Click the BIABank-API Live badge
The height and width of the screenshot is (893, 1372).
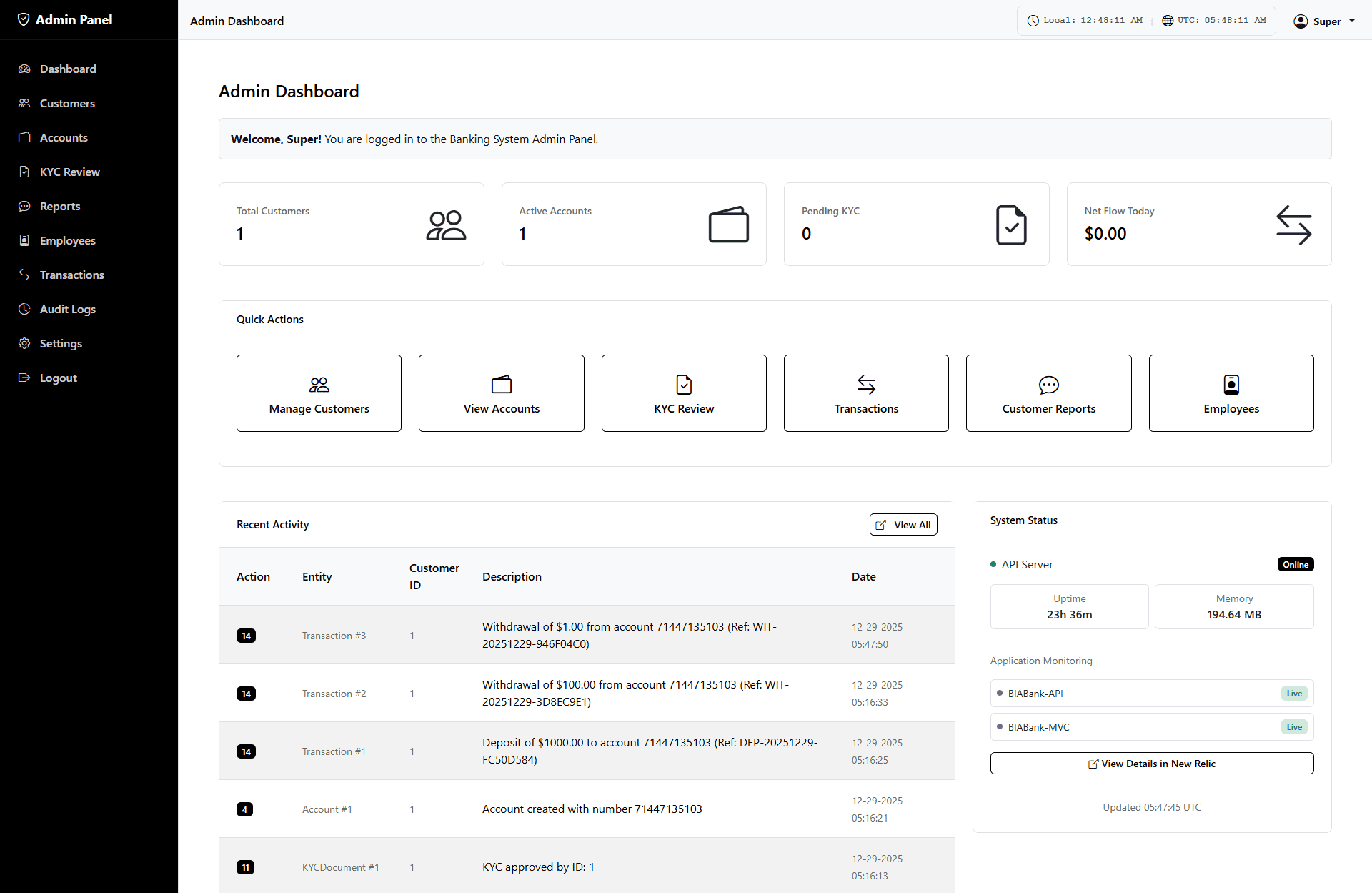pyautogui.click(x=1294, y=693)
